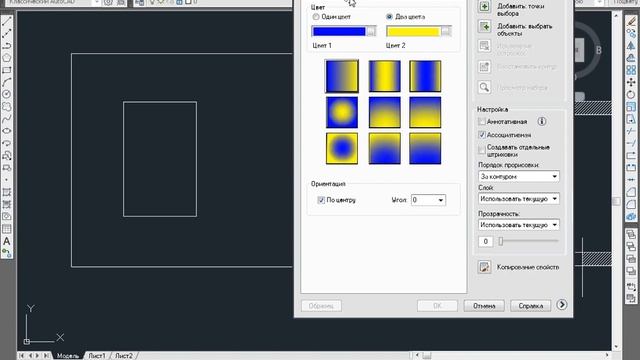Select the Spline tool

pyautogui.click(x=7, y=119)
